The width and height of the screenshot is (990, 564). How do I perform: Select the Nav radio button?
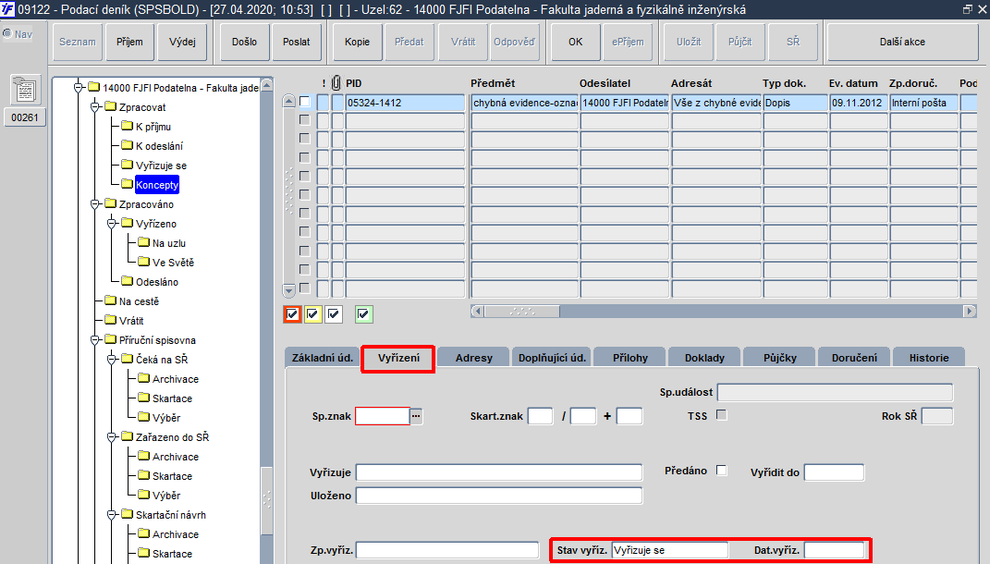pyautogui.click(x=7, y=34)
